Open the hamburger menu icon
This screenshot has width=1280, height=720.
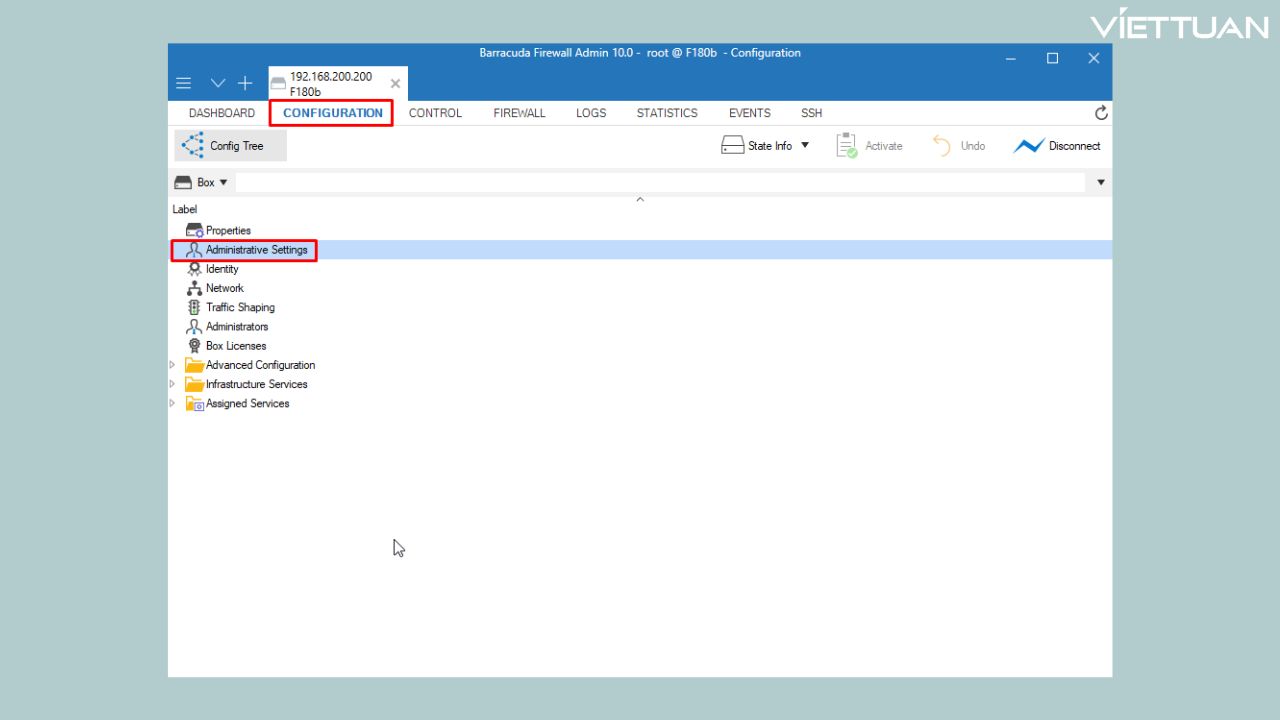183,84
